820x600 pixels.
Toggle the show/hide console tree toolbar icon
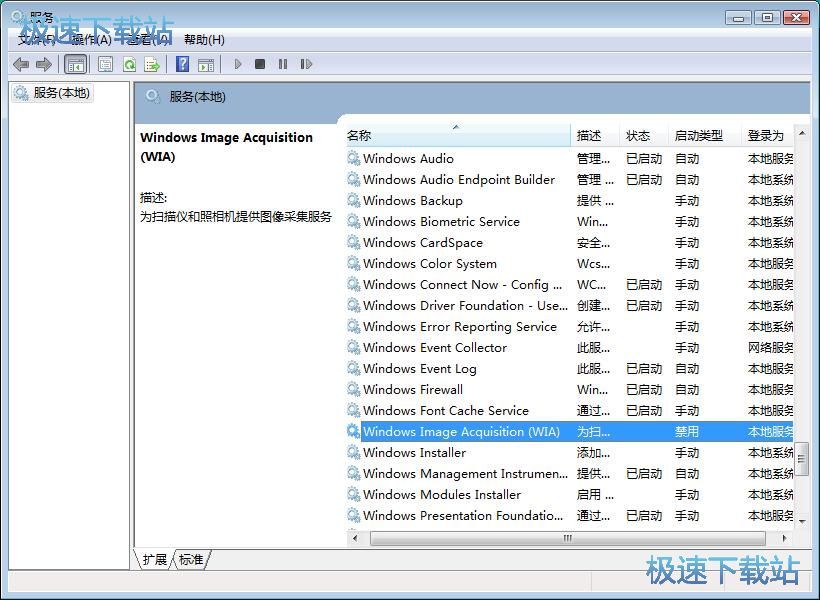tap(76, 64)
